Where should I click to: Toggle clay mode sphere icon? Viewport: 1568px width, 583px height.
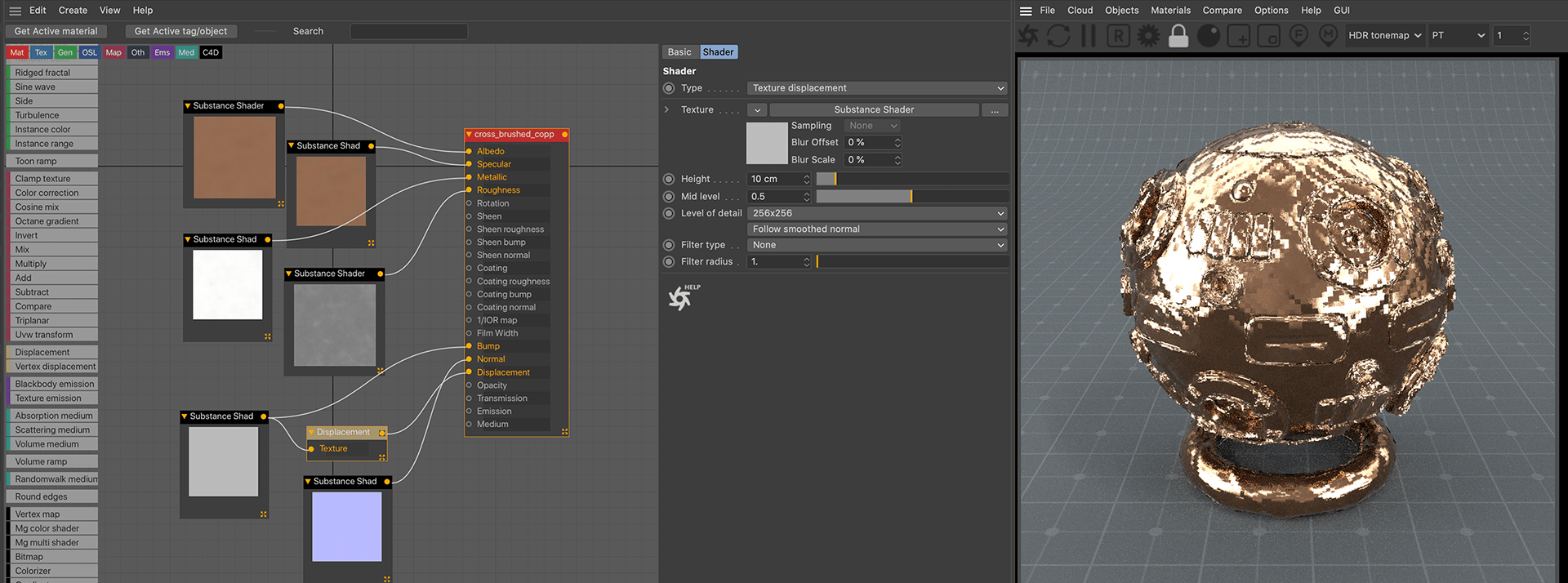(x=1209, y=36)
